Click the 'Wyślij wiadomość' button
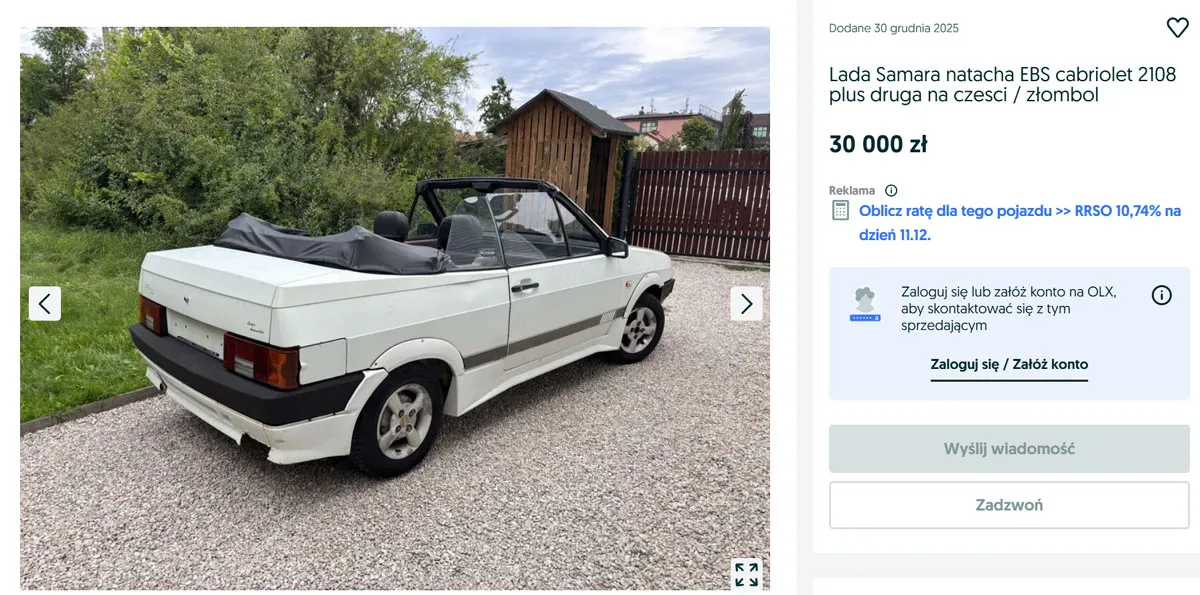 tap(1009, 449)
